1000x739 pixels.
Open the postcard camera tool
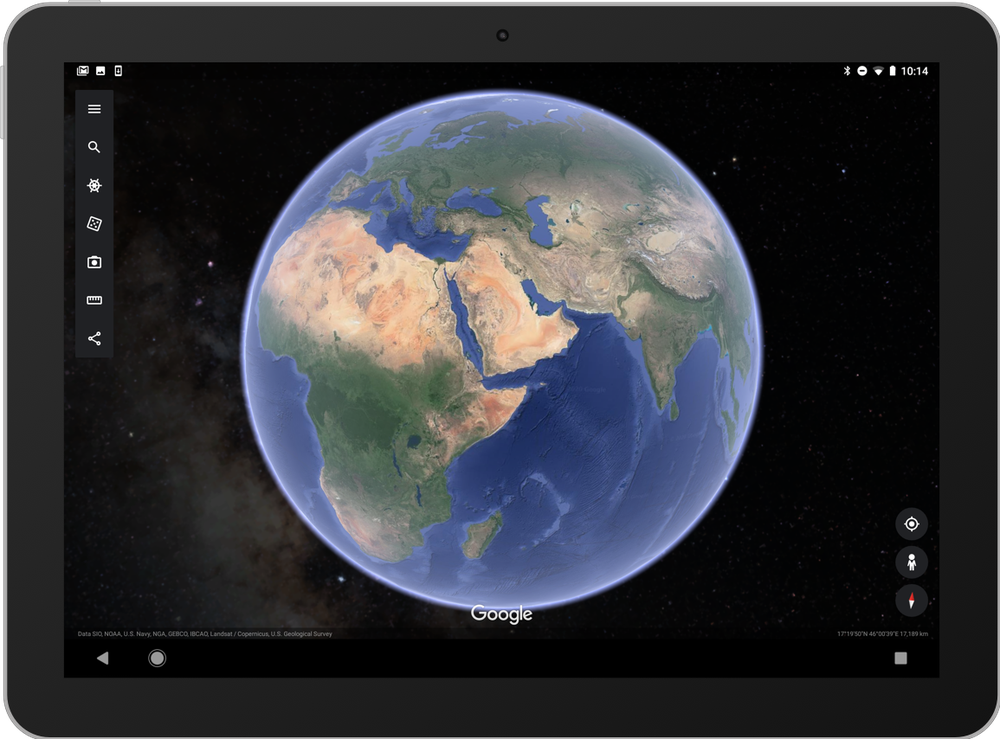pos(94,262)
